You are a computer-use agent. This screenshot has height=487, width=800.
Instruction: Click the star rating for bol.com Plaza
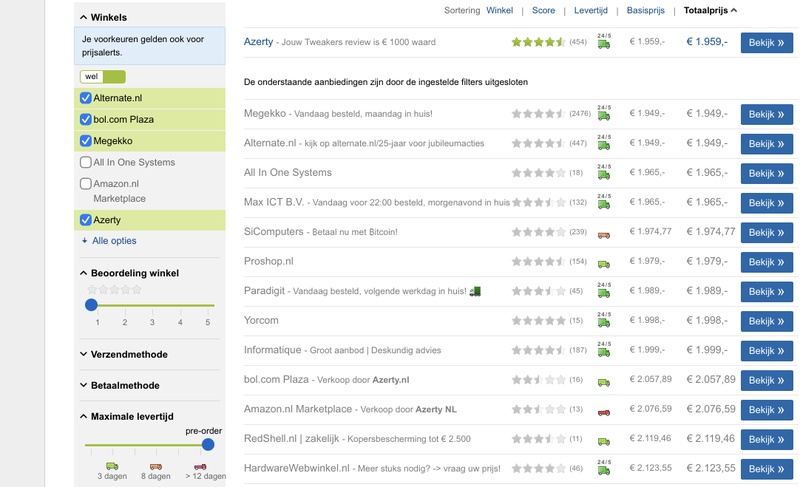[539, 379]
